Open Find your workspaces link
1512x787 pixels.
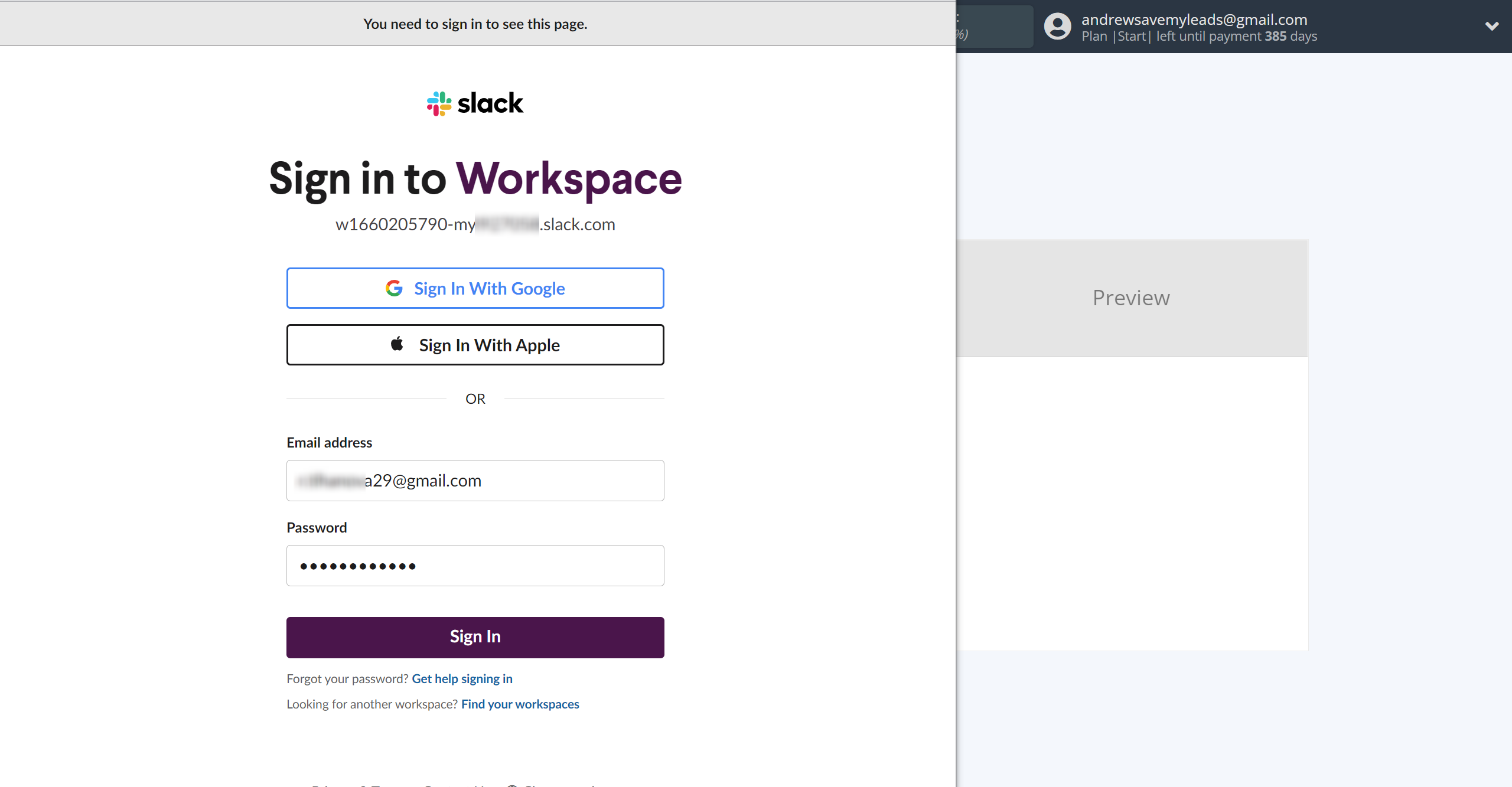pyautogui.click(x=520, y=704)
